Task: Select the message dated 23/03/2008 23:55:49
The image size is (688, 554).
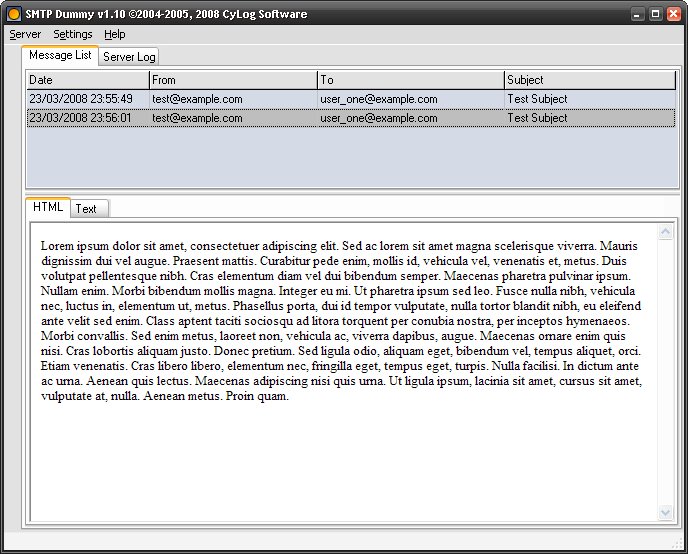Action: pos(351,99)
